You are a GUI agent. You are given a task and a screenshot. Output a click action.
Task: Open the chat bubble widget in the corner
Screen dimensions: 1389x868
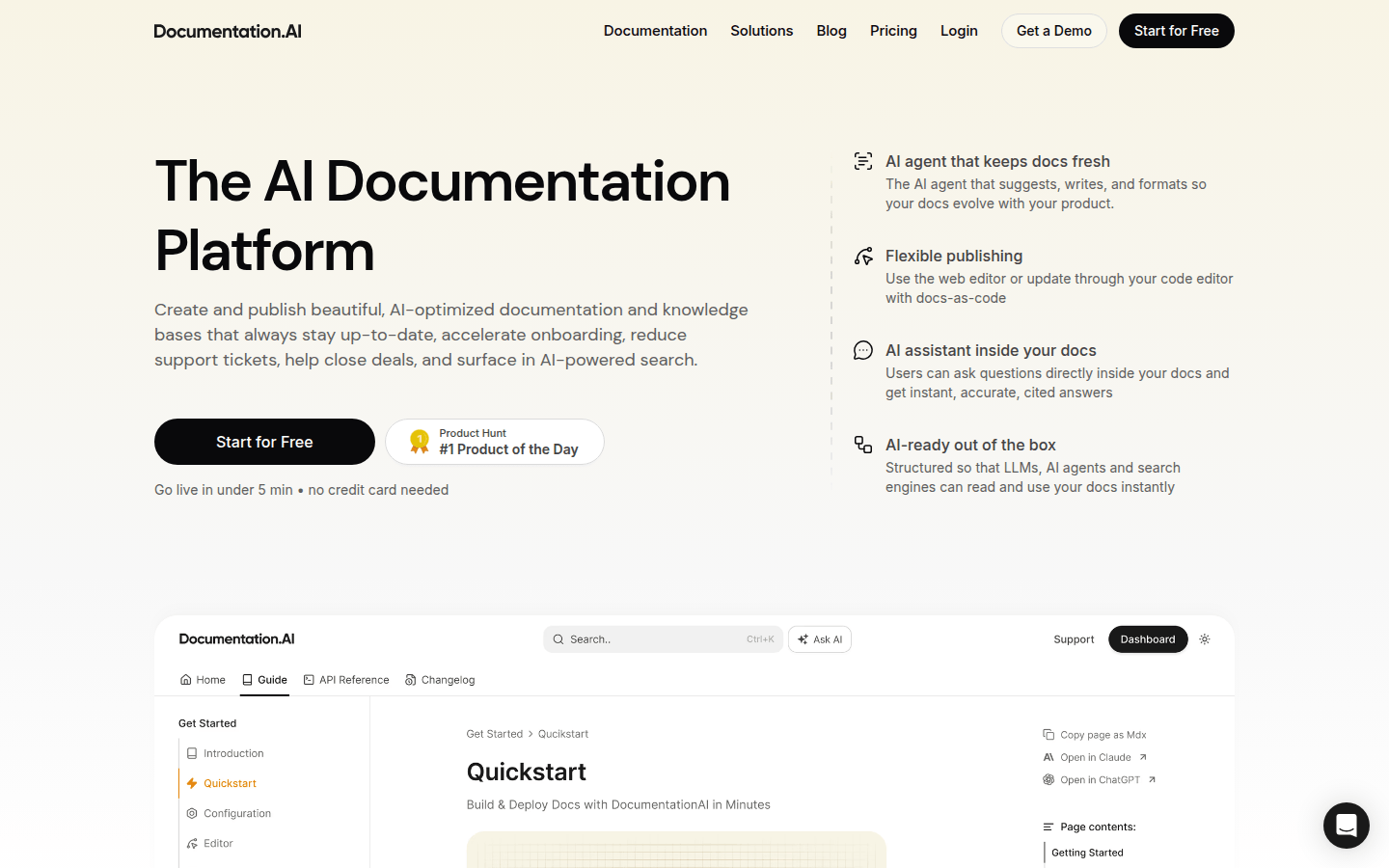pos(1346,826)
